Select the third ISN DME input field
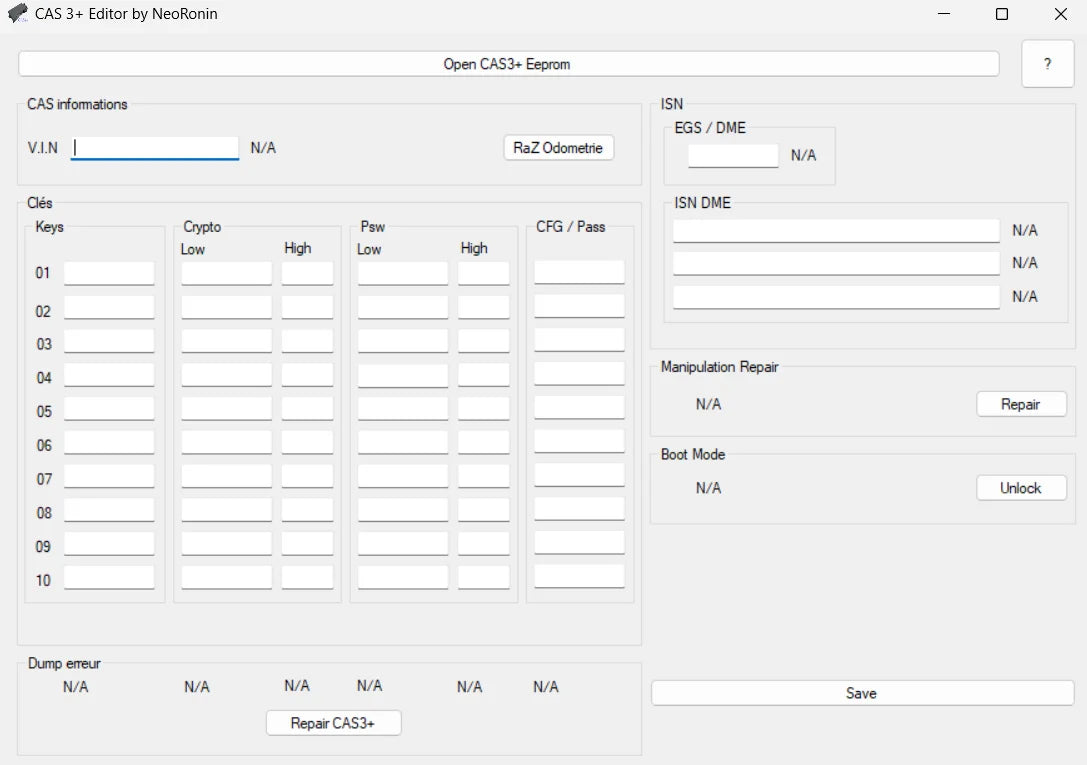The width and height of the screenshot is (1087, 765). click(x=836, y=297)
